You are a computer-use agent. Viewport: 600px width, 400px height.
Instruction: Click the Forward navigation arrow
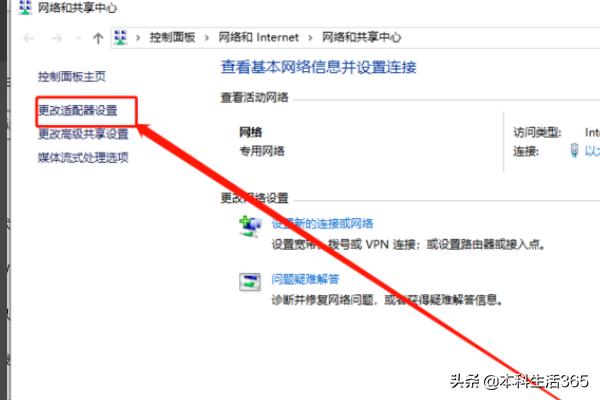[57, 38]
